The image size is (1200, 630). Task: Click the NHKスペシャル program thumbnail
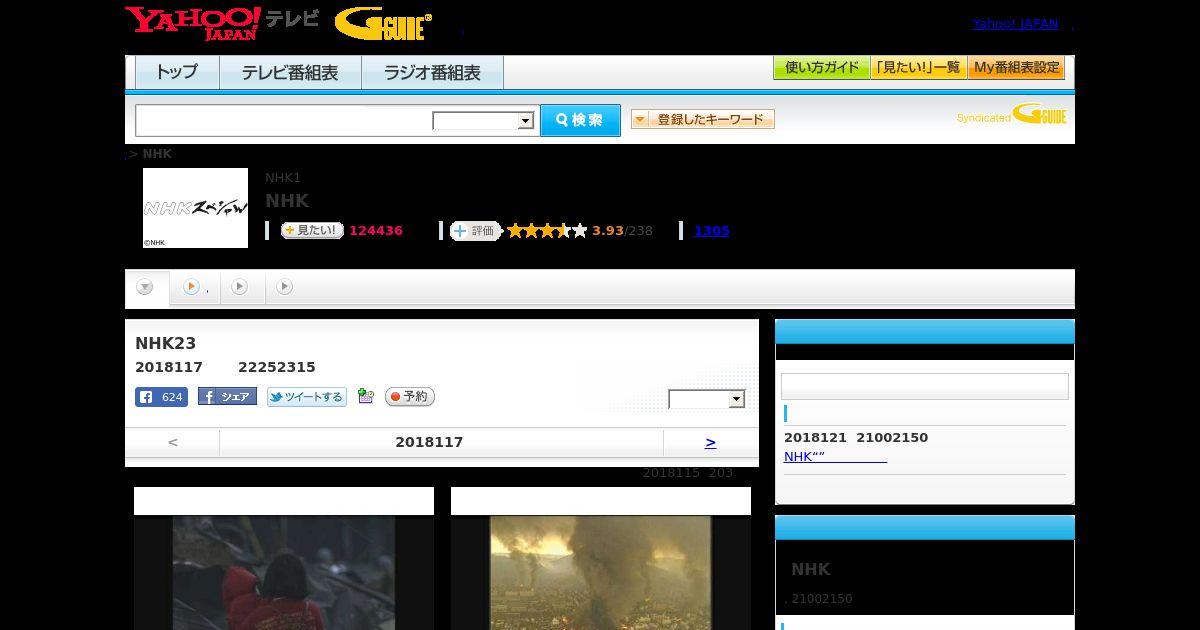coord(195,208)
